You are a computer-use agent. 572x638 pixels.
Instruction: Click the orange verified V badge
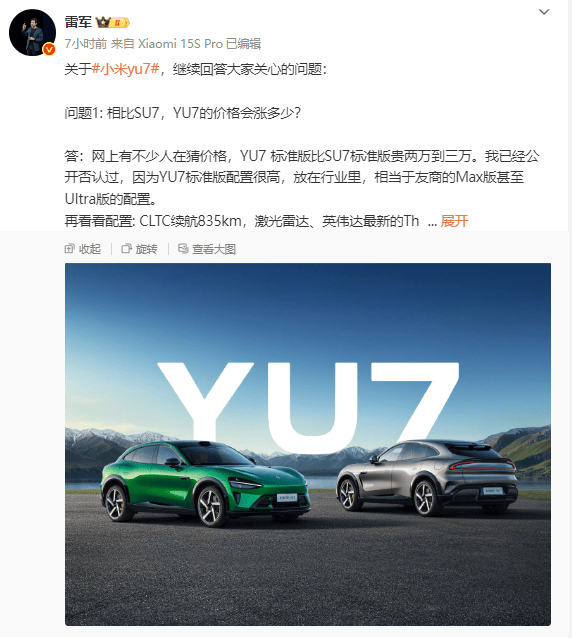click(50, 49)
